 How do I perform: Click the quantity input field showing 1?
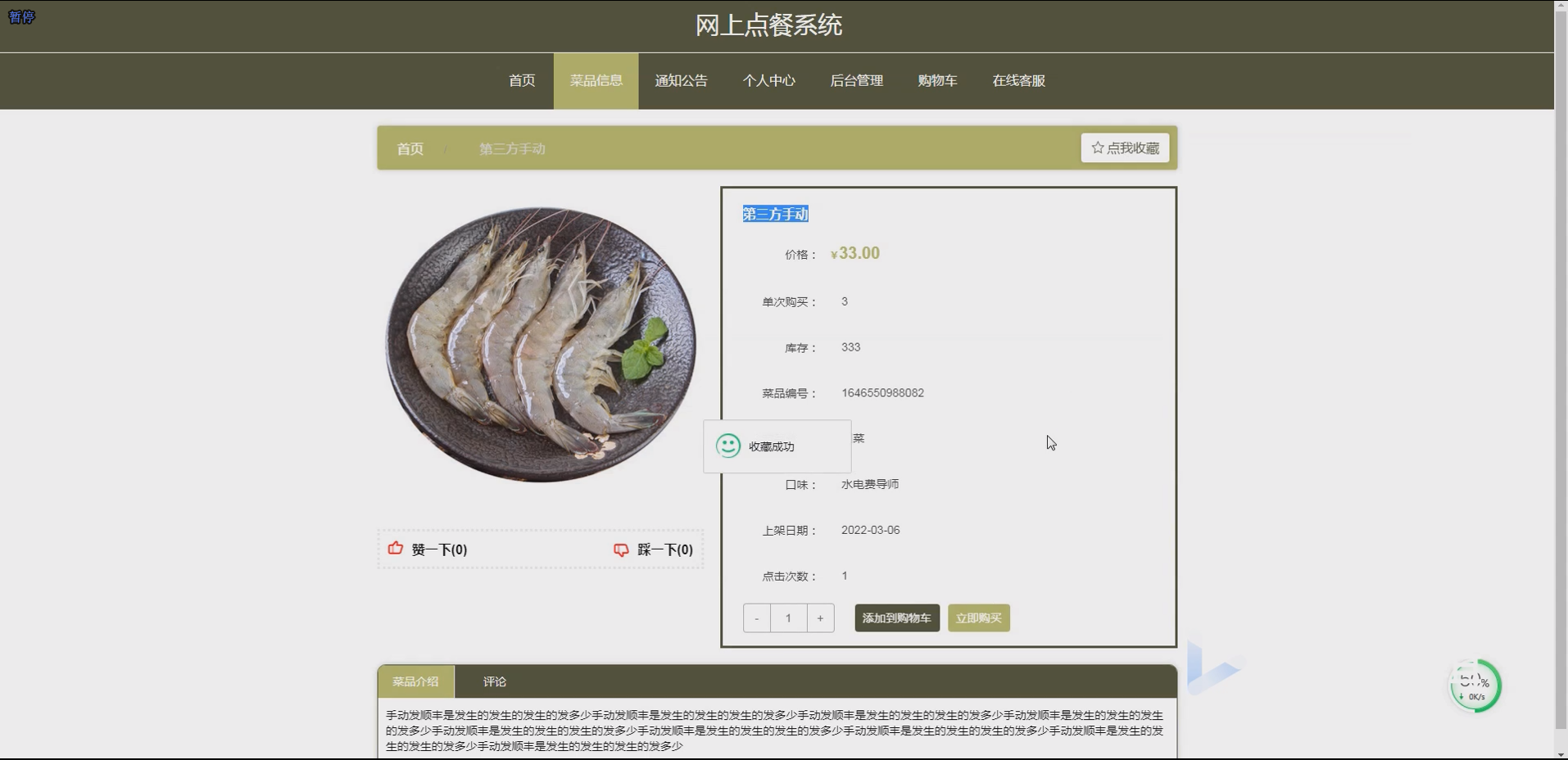tap(789, 618)
